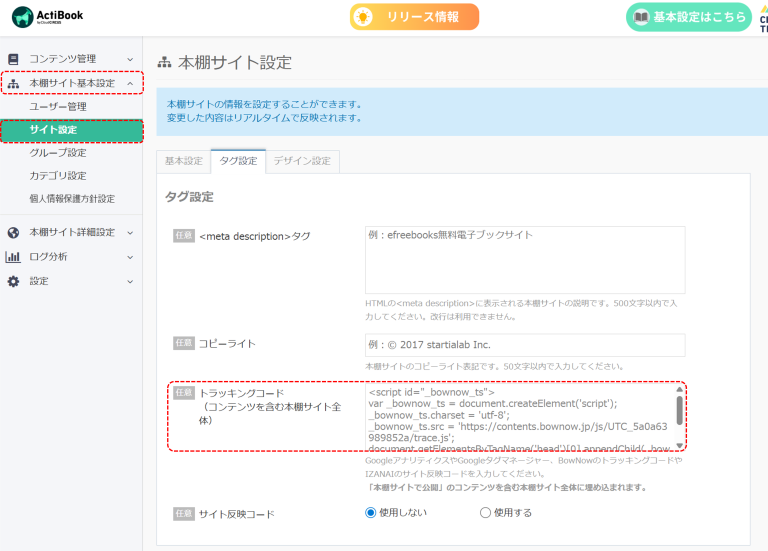Click the <meta description>タグ label

coord(255,237)
